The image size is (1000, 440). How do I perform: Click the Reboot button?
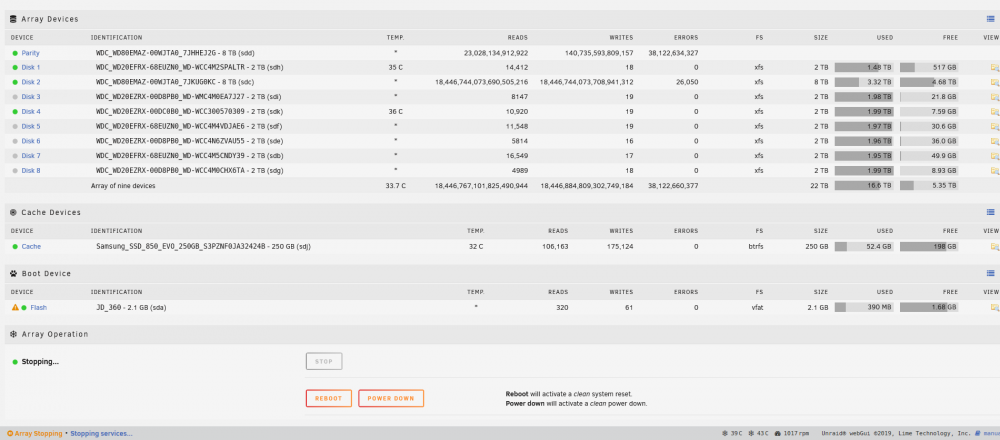(x=328, y=399)
